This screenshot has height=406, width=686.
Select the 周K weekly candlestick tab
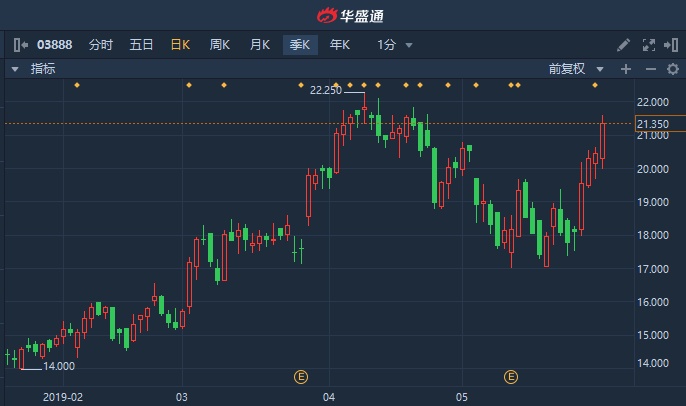[x=220, y=45]
